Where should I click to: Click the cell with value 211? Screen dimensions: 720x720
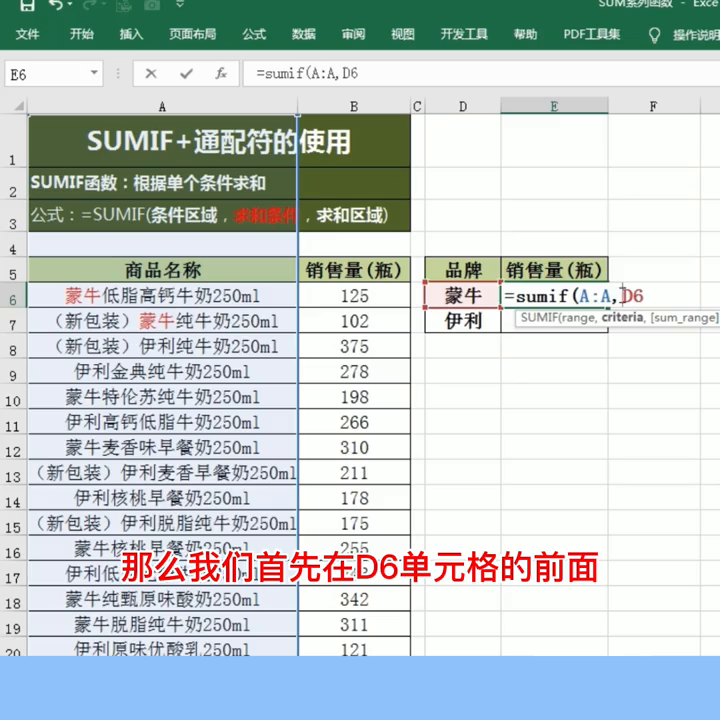pyautogui.click(x=354, y=472)
